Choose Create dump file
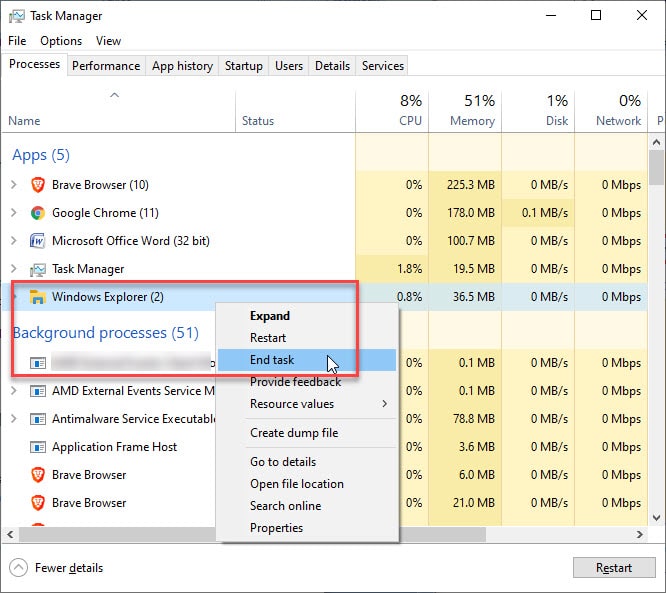The width and height of the screenshot is (666, 593). click(x=308, y=433)
